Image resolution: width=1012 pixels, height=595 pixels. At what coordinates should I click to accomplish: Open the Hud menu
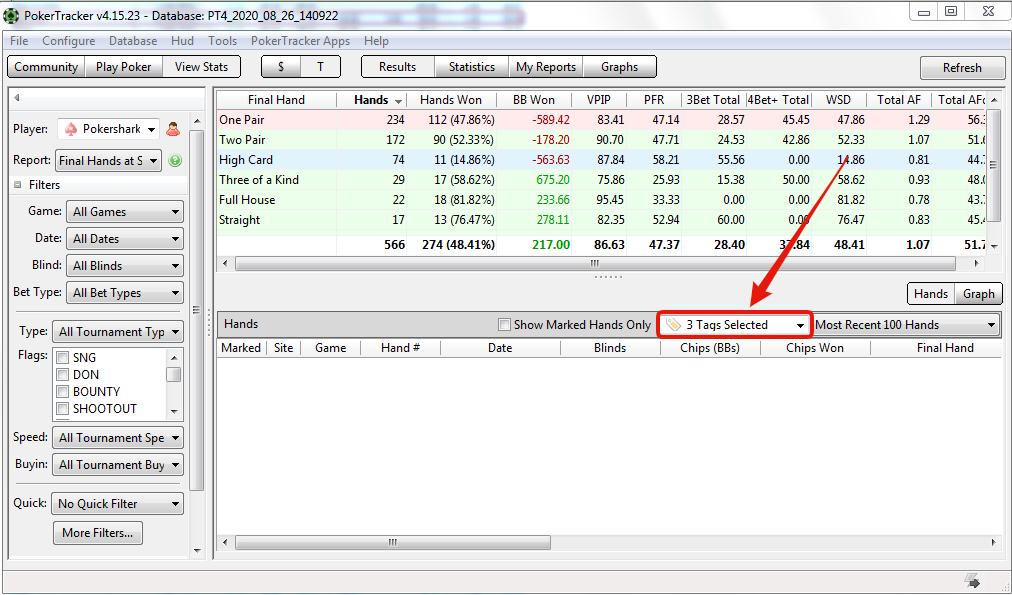[182, 41]
